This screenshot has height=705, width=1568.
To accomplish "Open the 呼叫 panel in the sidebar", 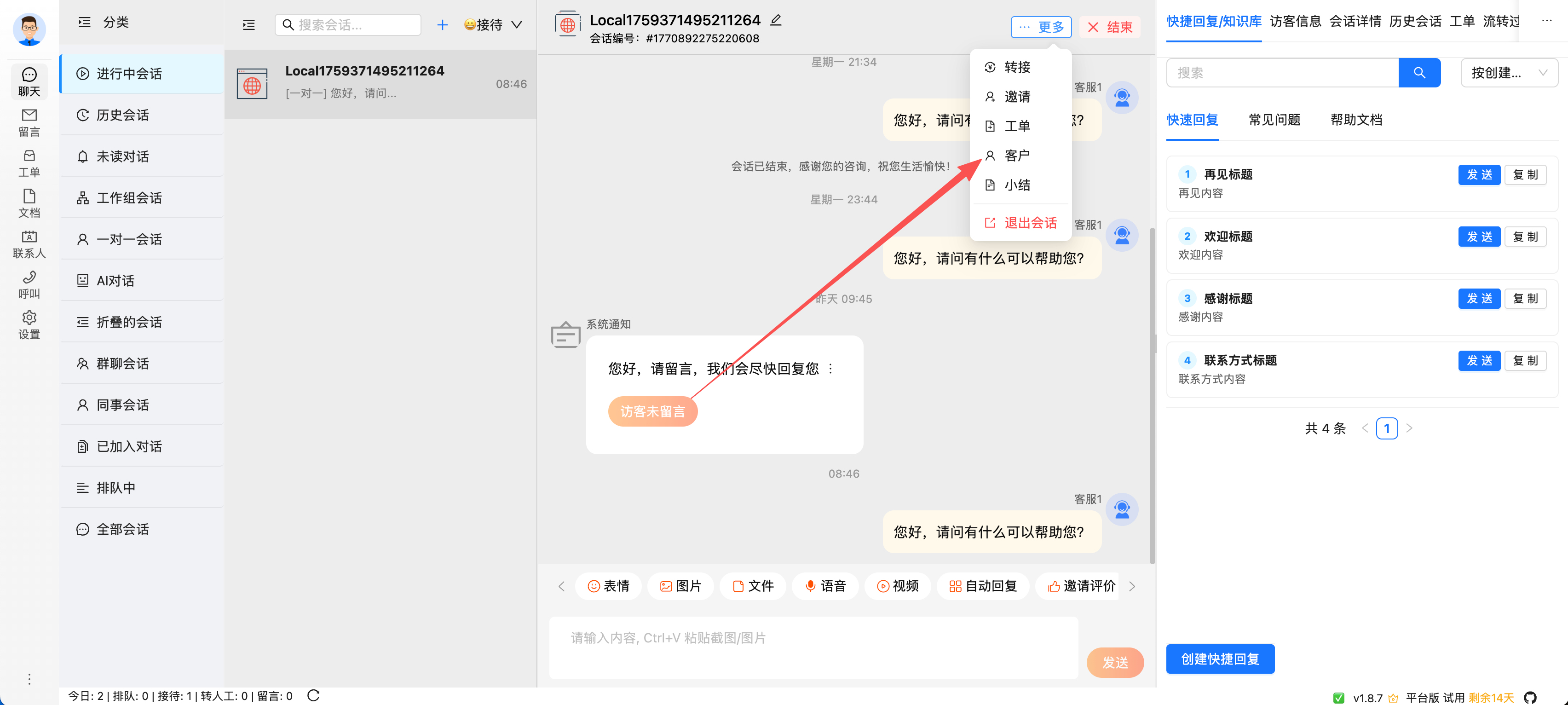I will (29, 284).
